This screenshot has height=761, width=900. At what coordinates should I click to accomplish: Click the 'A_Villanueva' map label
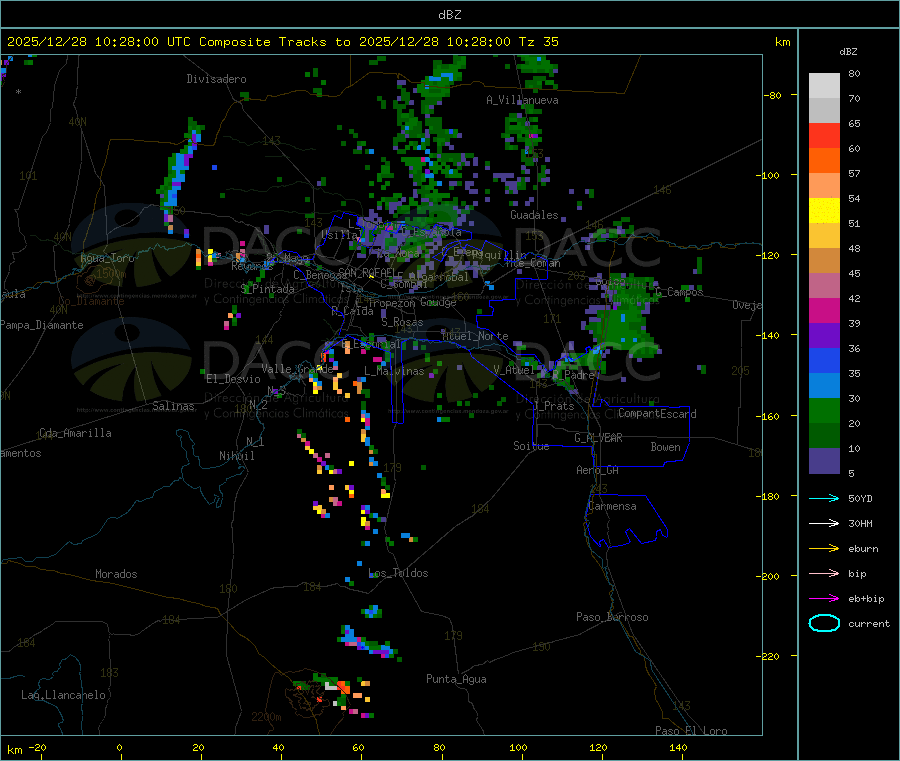point(522,100)
